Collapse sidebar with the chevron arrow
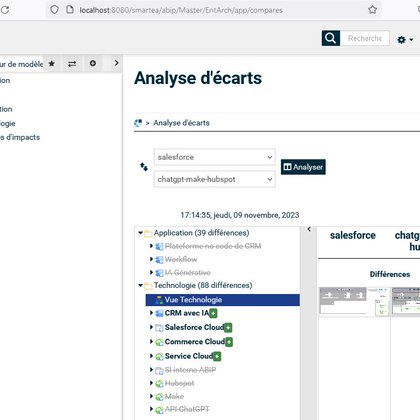This screenshot has height=420, width=420. click(116, 63)
